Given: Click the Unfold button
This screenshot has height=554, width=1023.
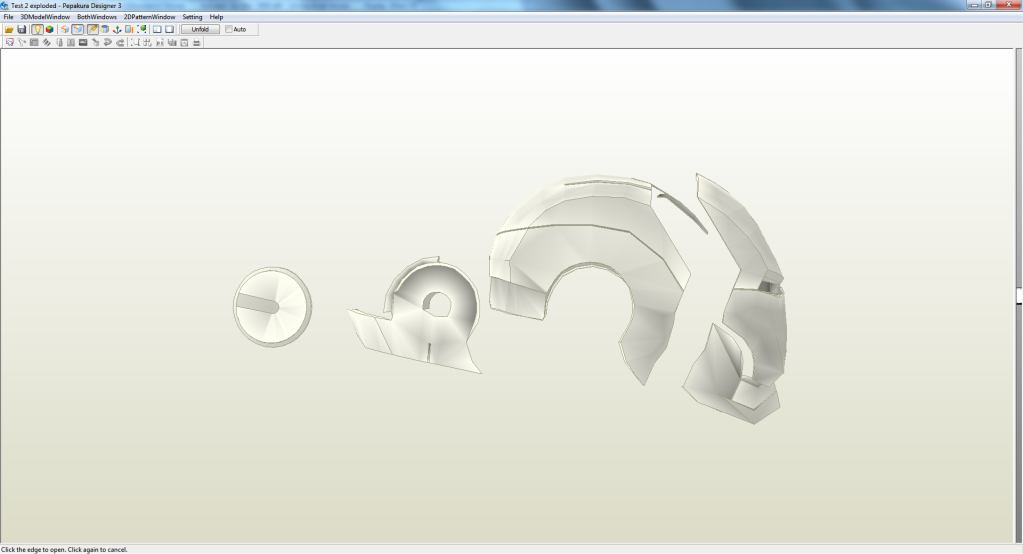Looking at the screenshot, I should (x=200, y=29).
